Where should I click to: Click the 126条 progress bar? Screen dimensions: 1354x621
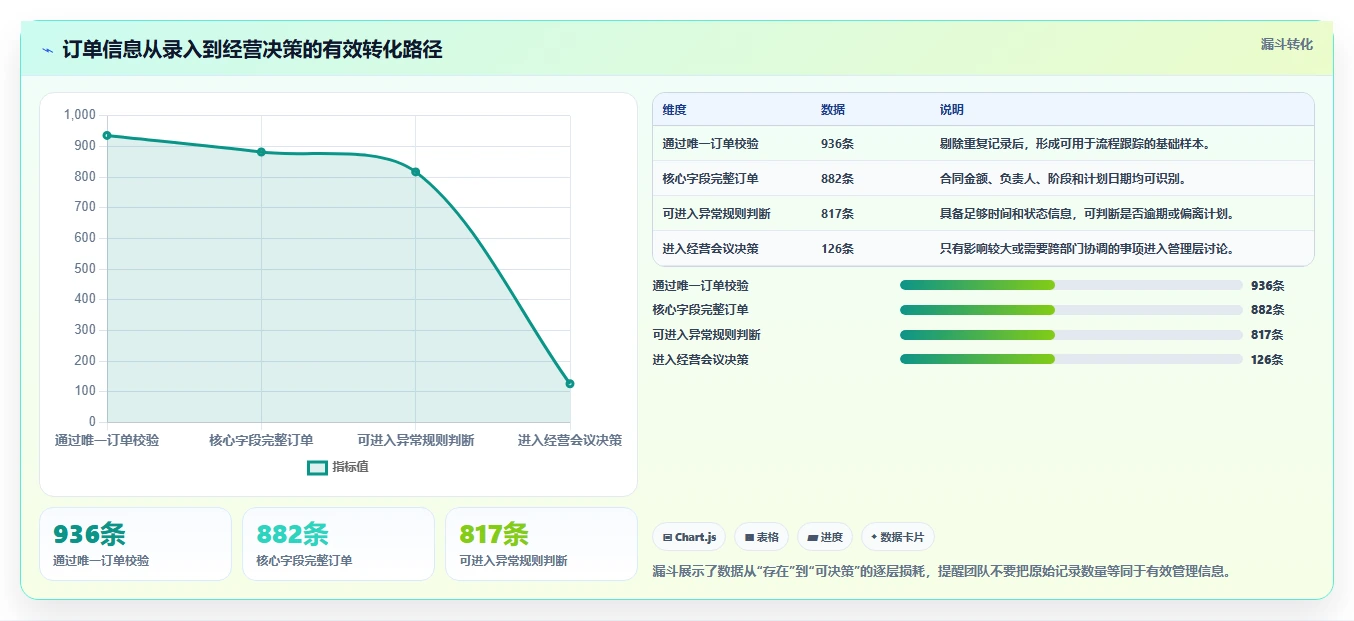[x=1071, y=359]
